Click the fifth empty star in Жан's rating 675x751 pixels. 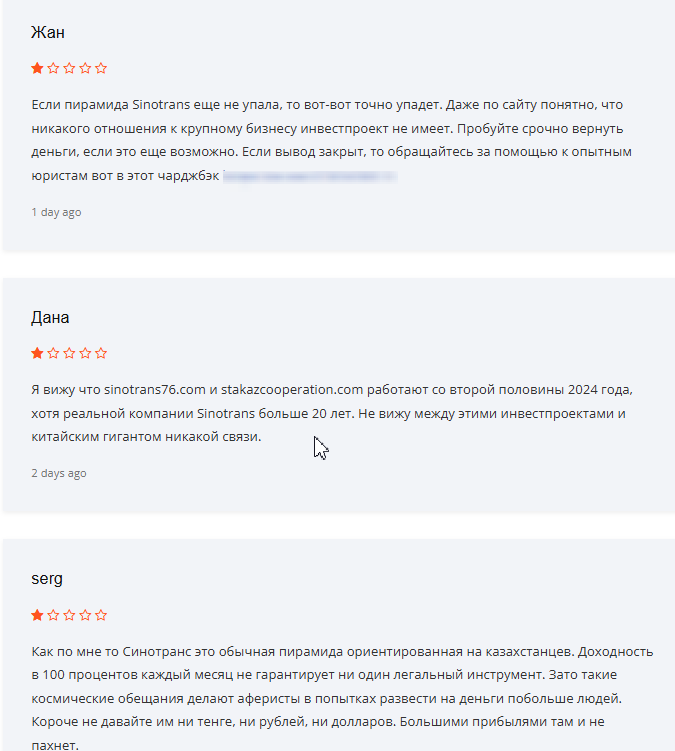[x=101, y=68]
